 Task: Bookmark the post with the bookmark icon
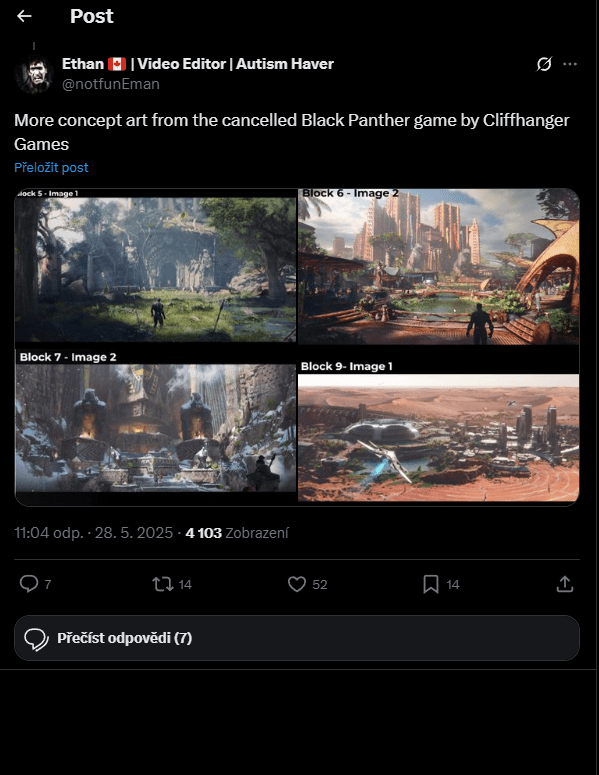coord(431,584)
